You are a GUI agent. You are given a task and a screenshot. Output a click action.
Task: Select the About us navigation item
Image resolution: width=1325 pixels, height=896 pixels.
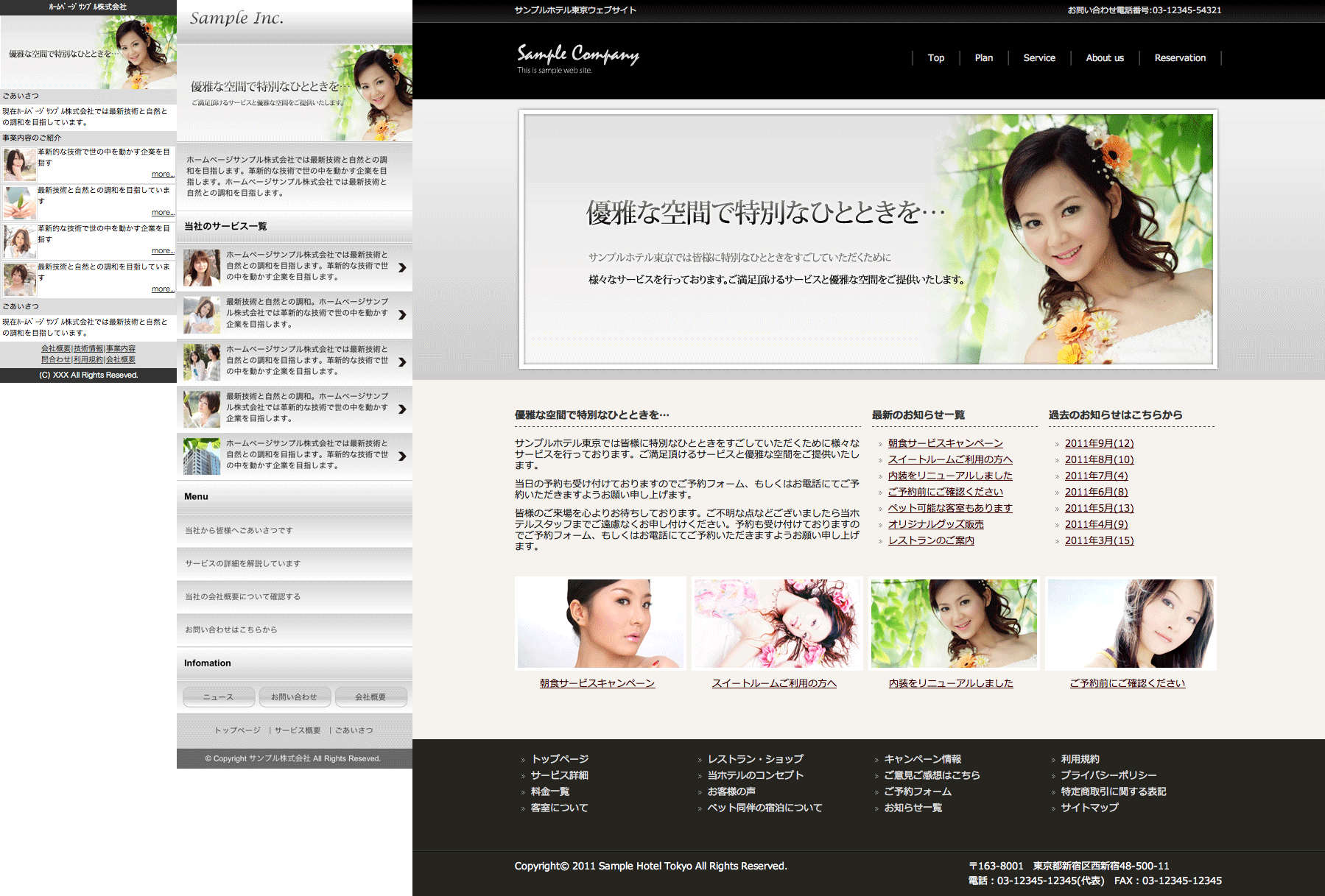pos(1104,58)
